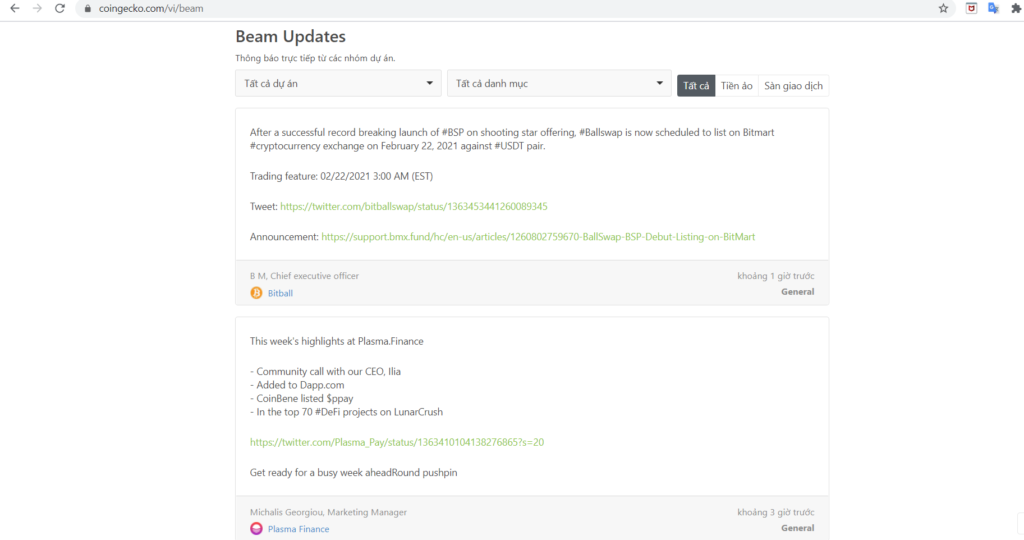Open the Google Translate extension icon
Image resolution: width=1024 pixels, height=540 pixels.
point(993,8)
